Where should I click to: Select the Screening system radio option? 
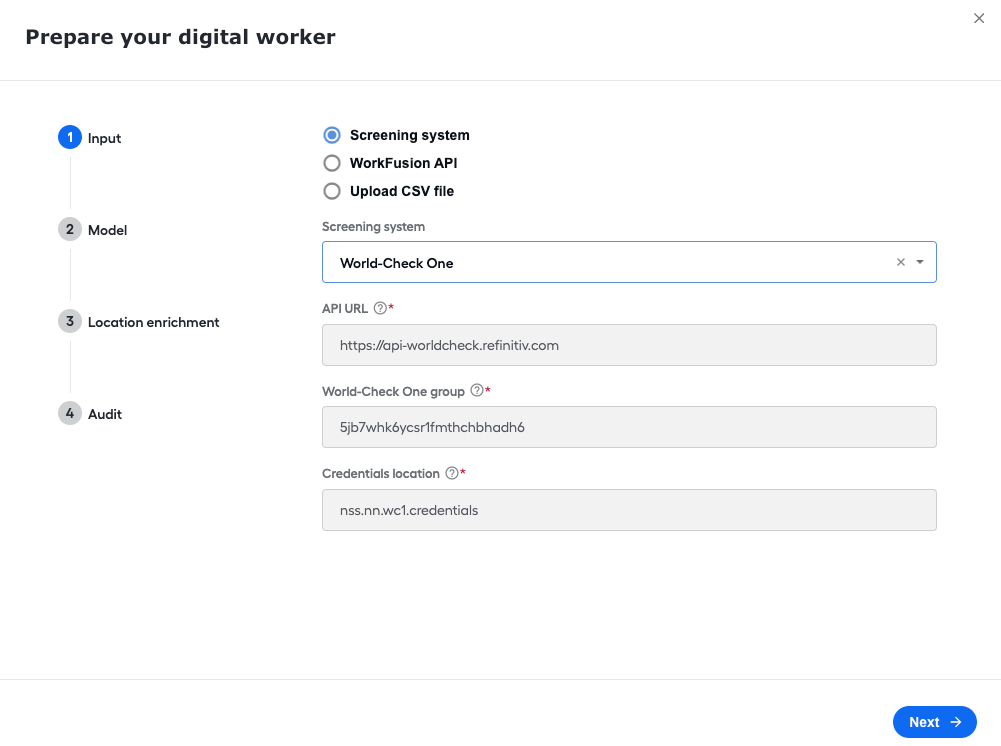(x=332, y=135)
